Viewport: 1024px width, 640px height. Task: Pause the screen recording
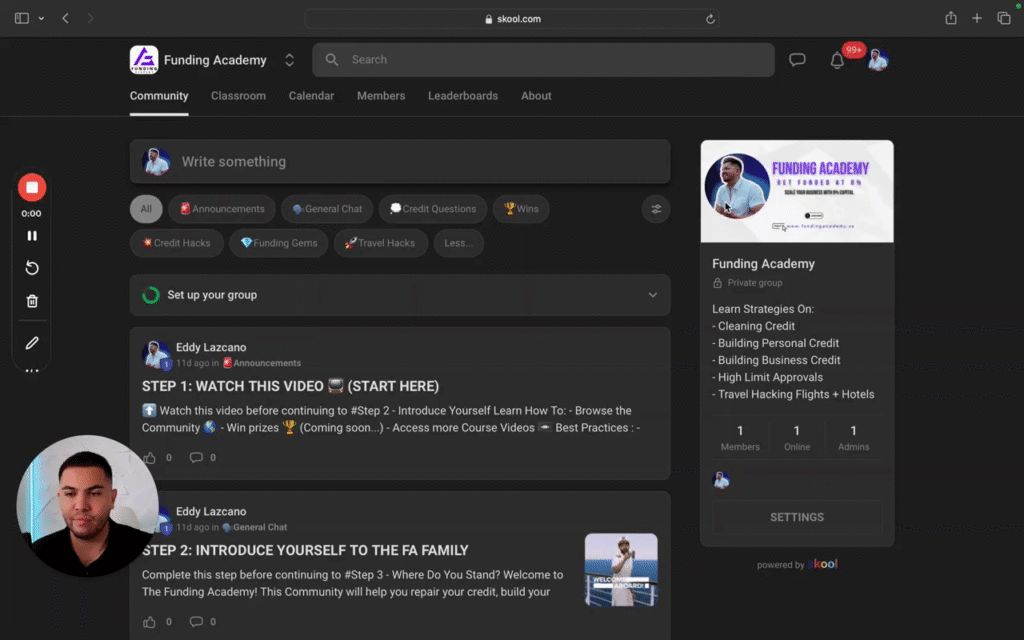[x=31, y=235]
